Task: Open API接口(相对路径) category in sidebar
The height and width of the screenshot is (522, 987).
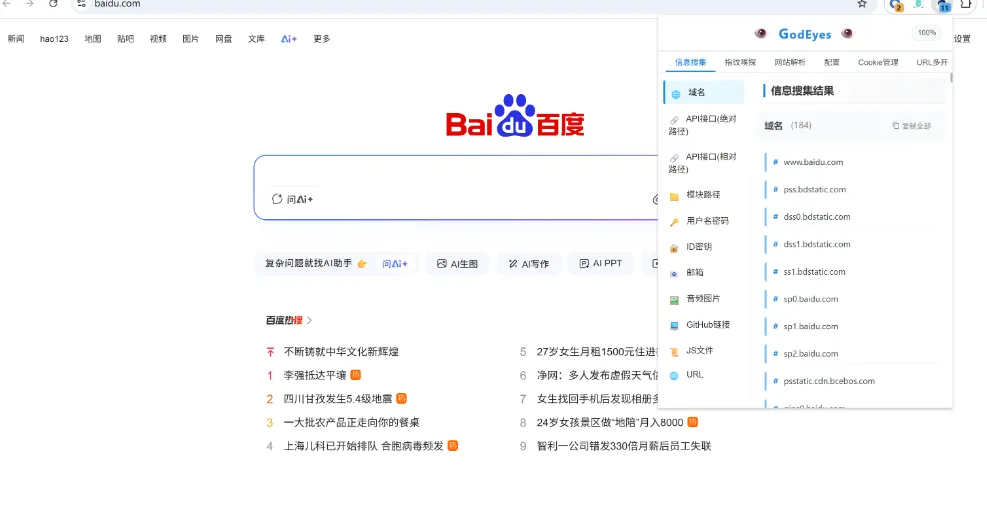Action: (704, 162)
